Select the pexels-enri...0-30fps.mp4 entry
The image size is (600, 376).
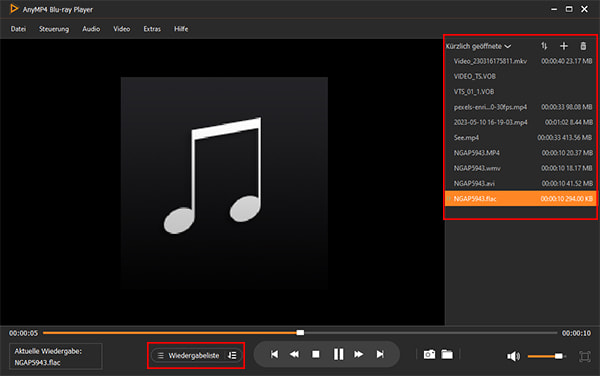(520, 107)
